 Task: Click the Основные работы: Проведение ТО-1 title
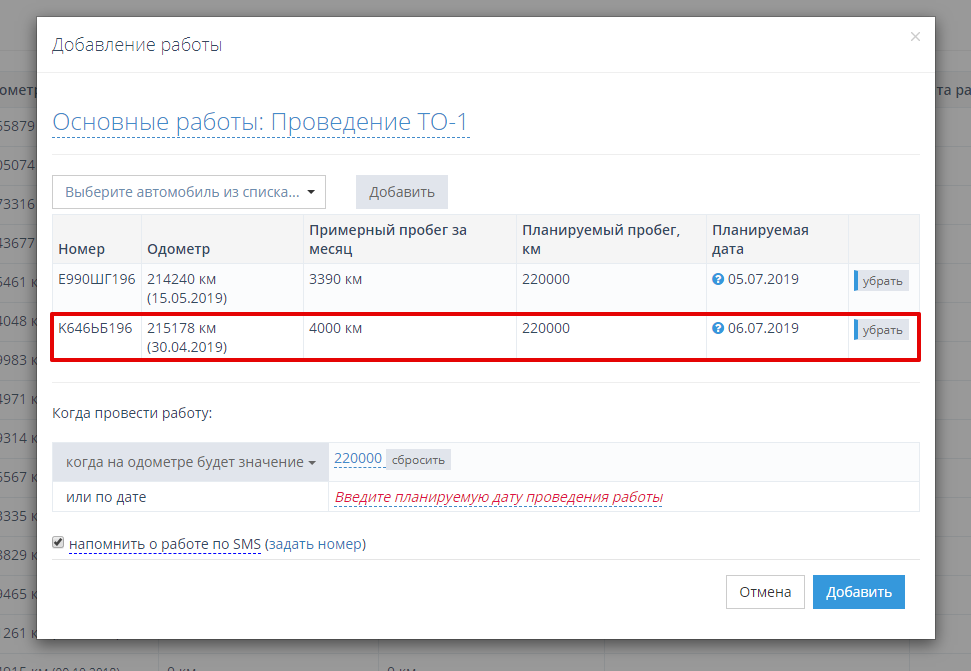tap(260, 123)
